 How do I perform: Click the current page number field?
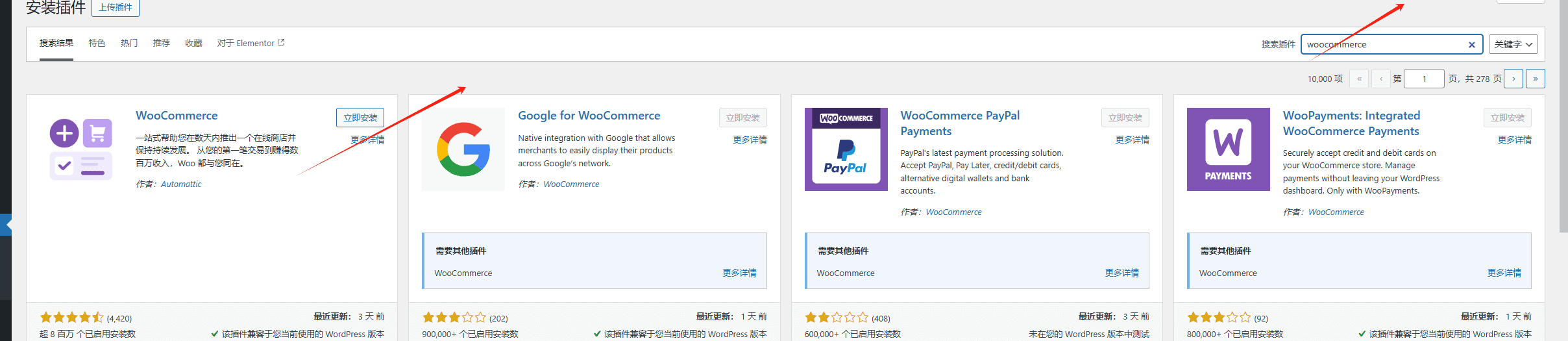tap(1424, 79)
